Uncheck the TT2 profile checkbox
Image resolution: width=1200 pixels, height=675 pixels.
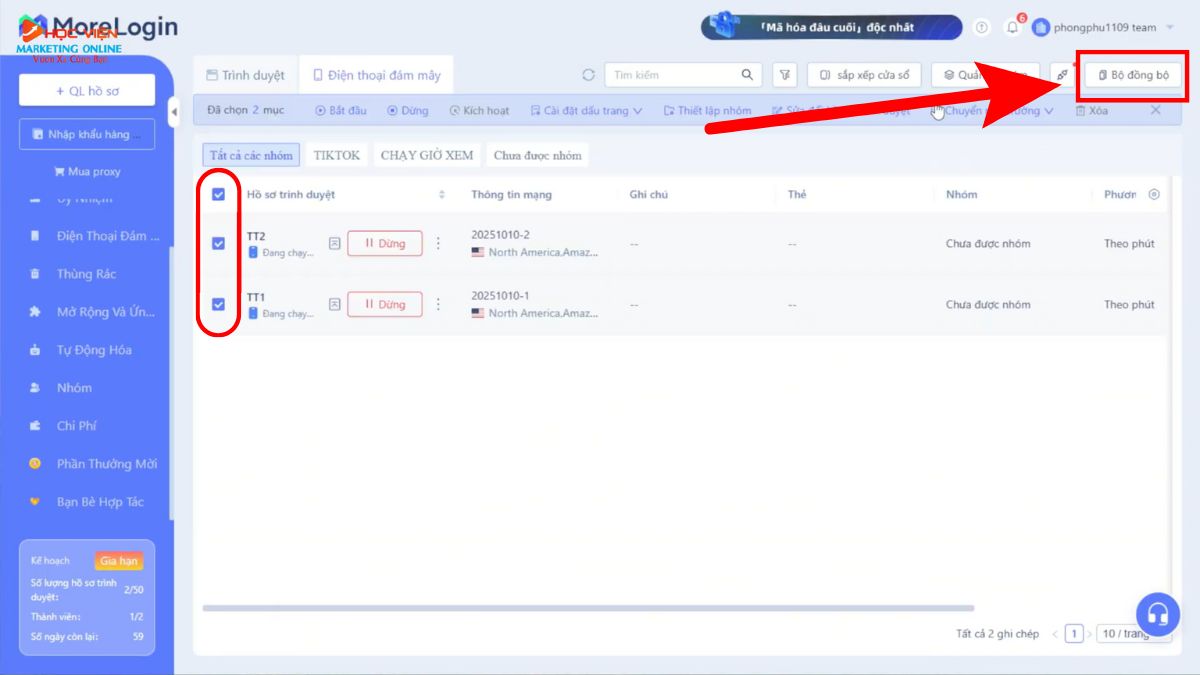(218, 243)
